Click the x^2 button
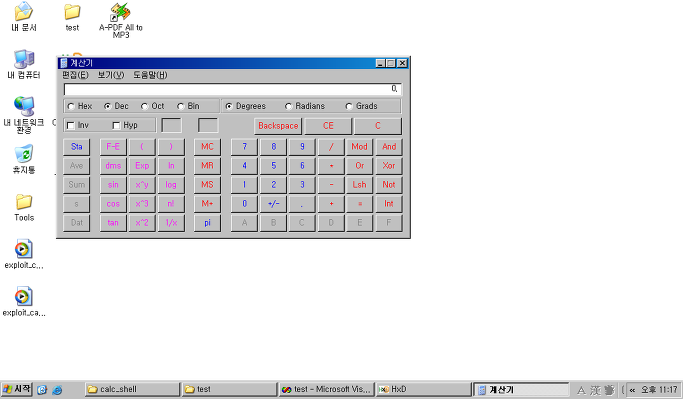This screenshot has width=683, height=399. tap(142, 223)
